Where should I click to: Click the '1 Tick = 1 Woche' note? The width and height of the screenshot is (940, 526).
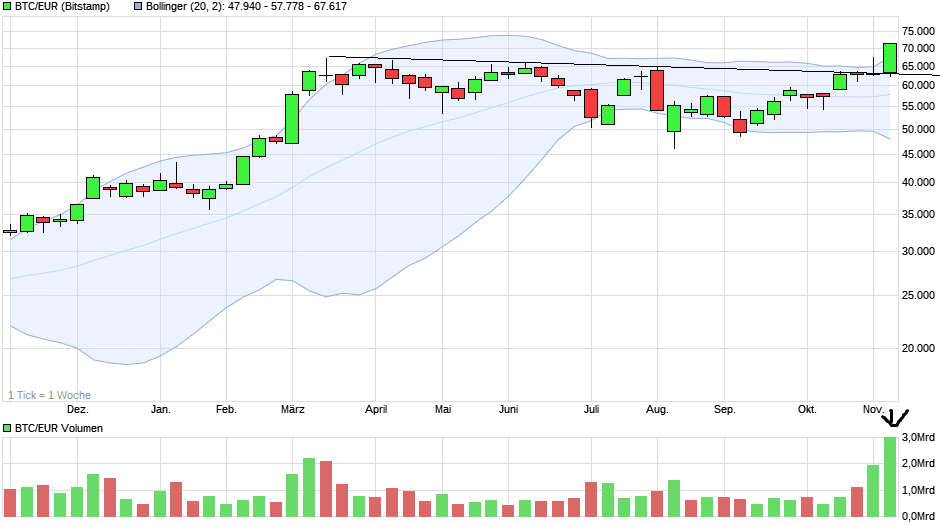(50, 395)
